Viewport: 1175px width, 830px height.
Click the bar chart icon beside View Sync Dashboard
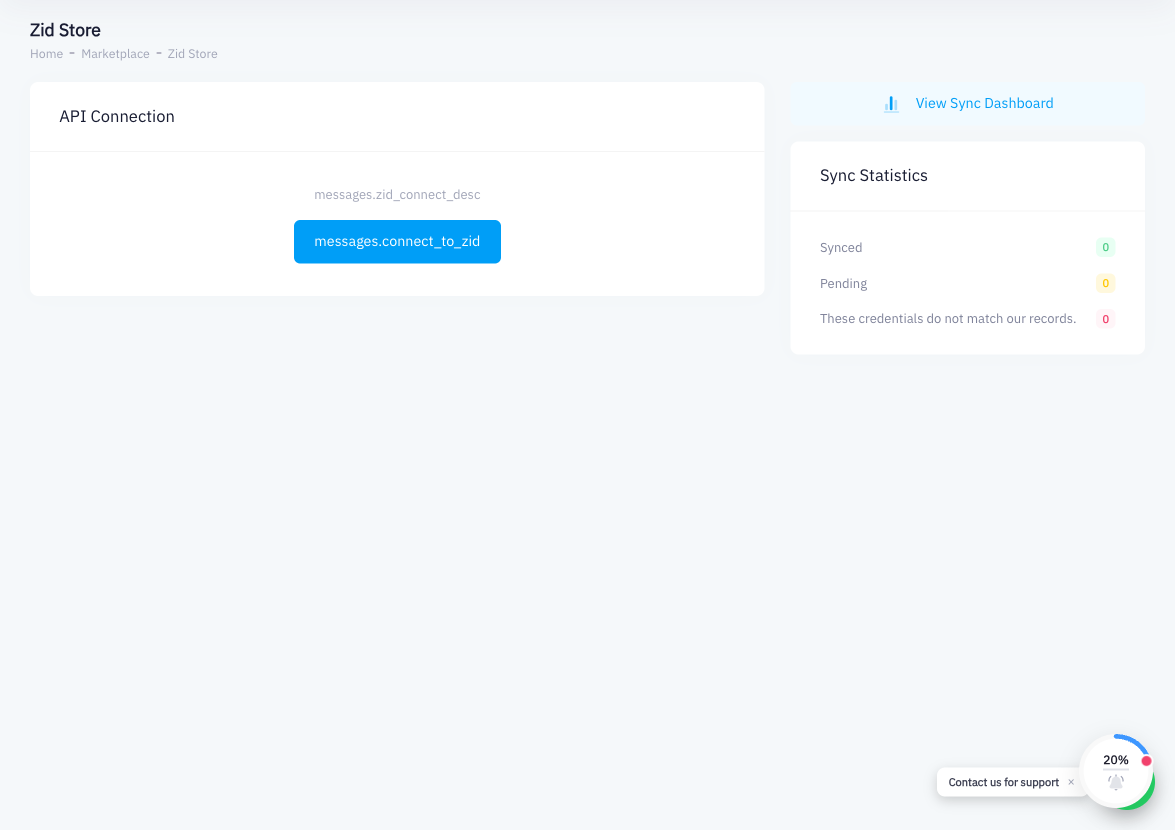(x=891, y=104)
